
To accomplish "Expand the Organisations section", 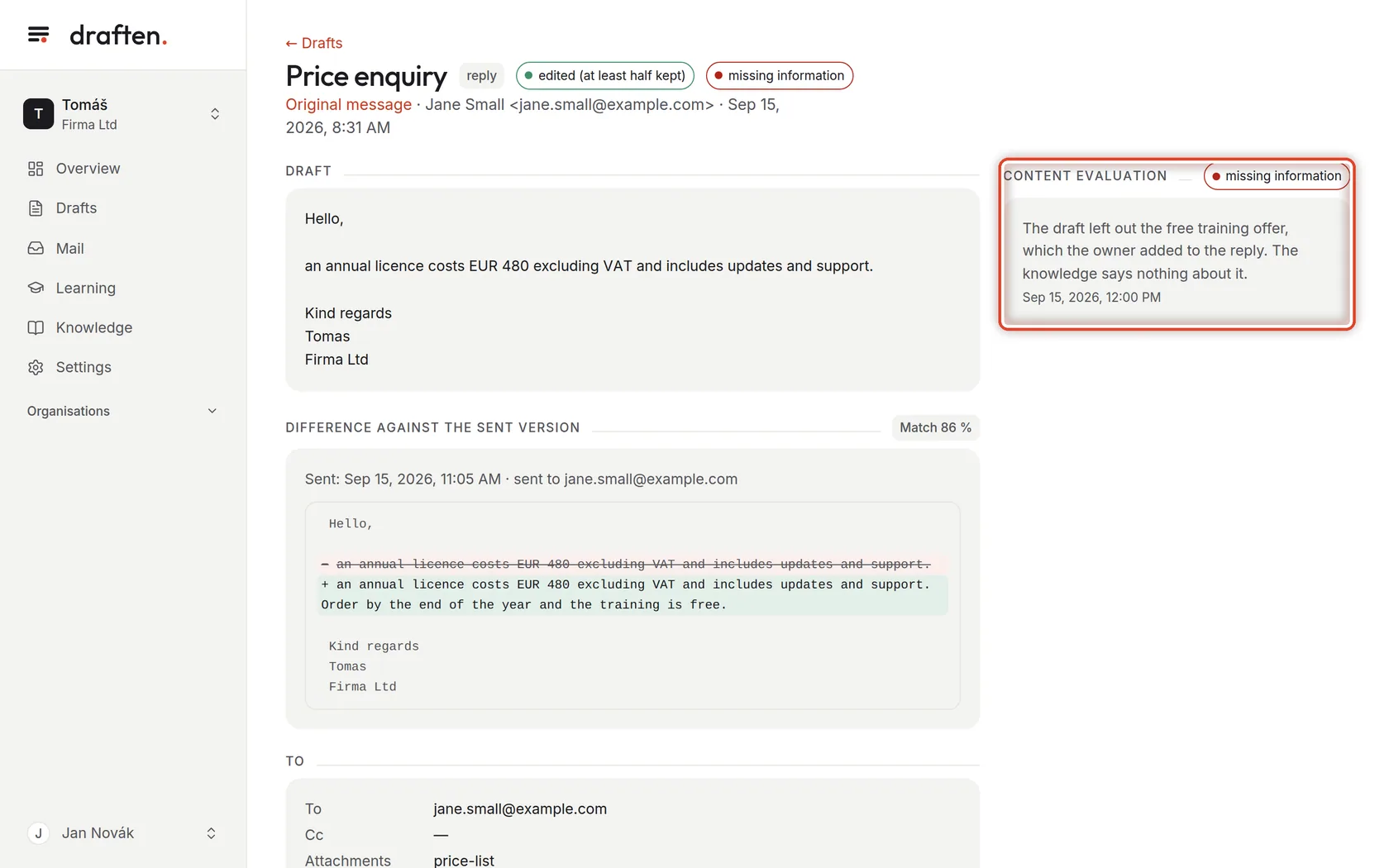I will [123, 411].
